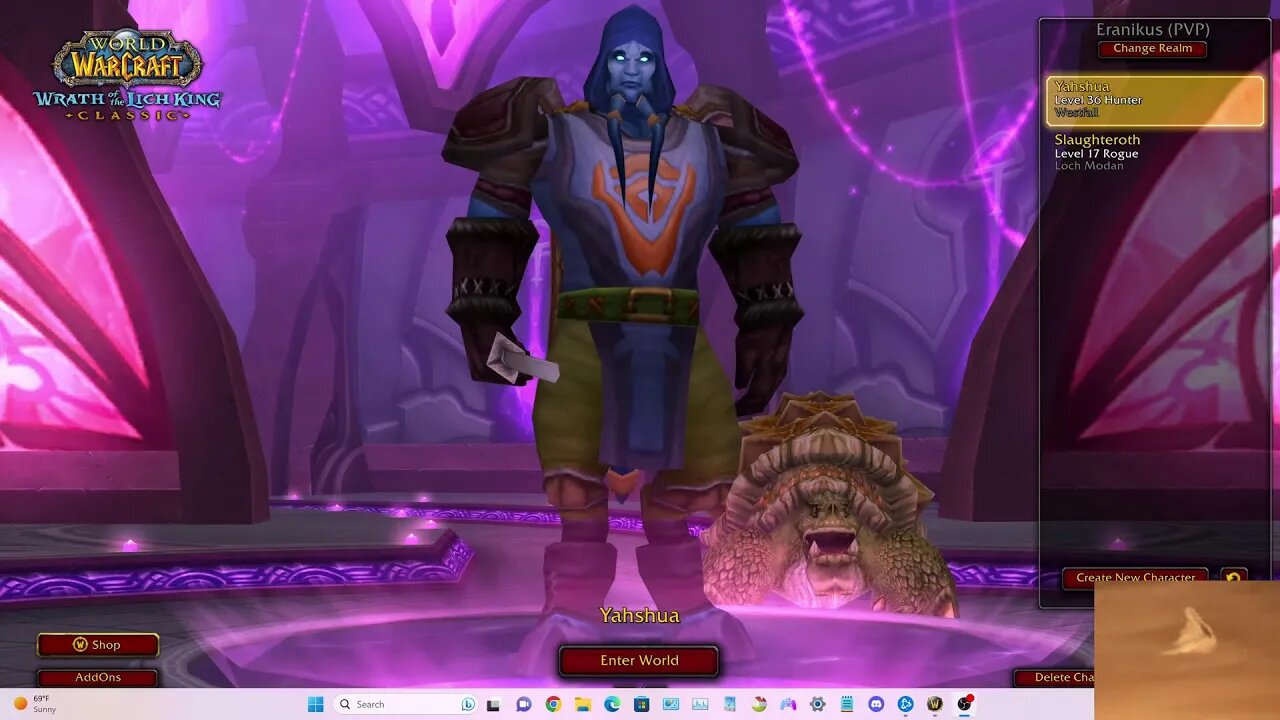Click the game controller taskbar icon
The width and height of the screenshot is (1280, 720).
point(788,704)
